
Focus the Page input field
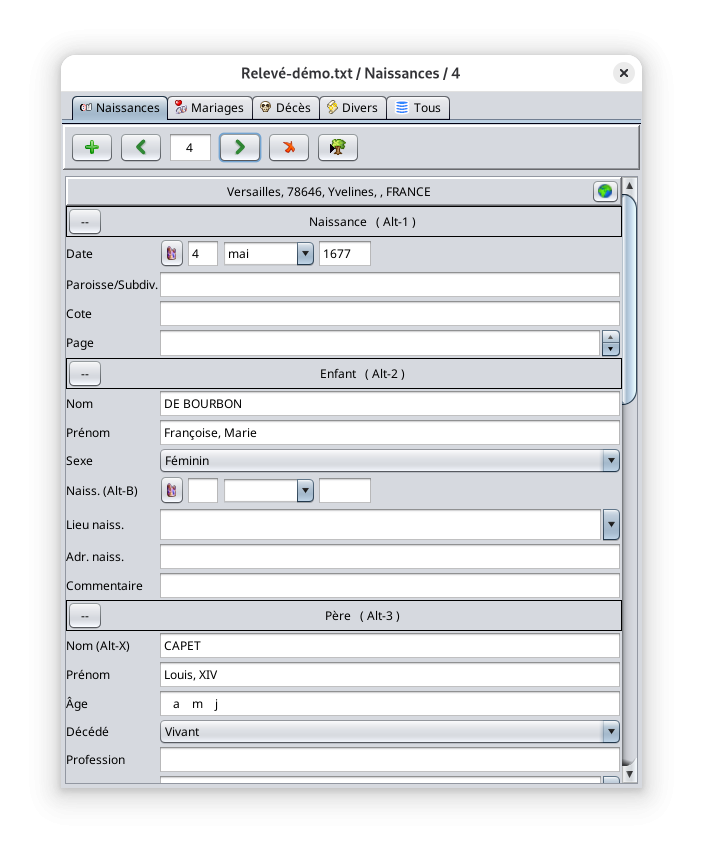381,343
